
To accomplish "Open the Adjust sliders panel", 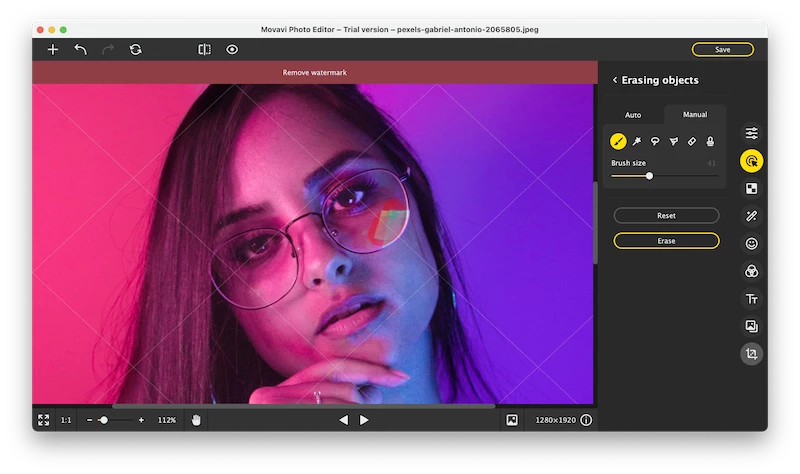I will (752, 133).
